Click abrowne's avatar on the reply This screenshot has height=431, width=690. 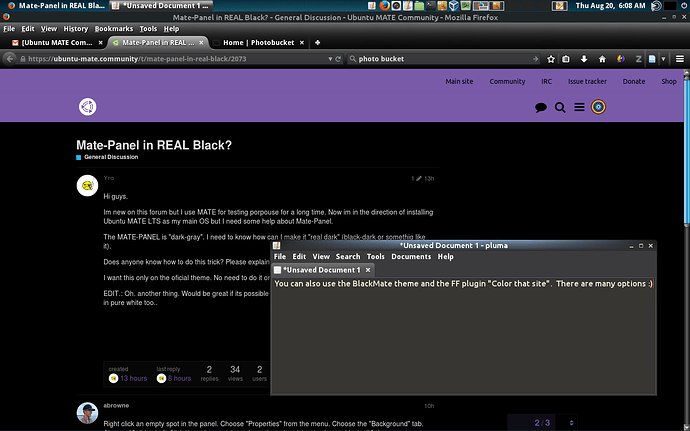tap(87, 413)
